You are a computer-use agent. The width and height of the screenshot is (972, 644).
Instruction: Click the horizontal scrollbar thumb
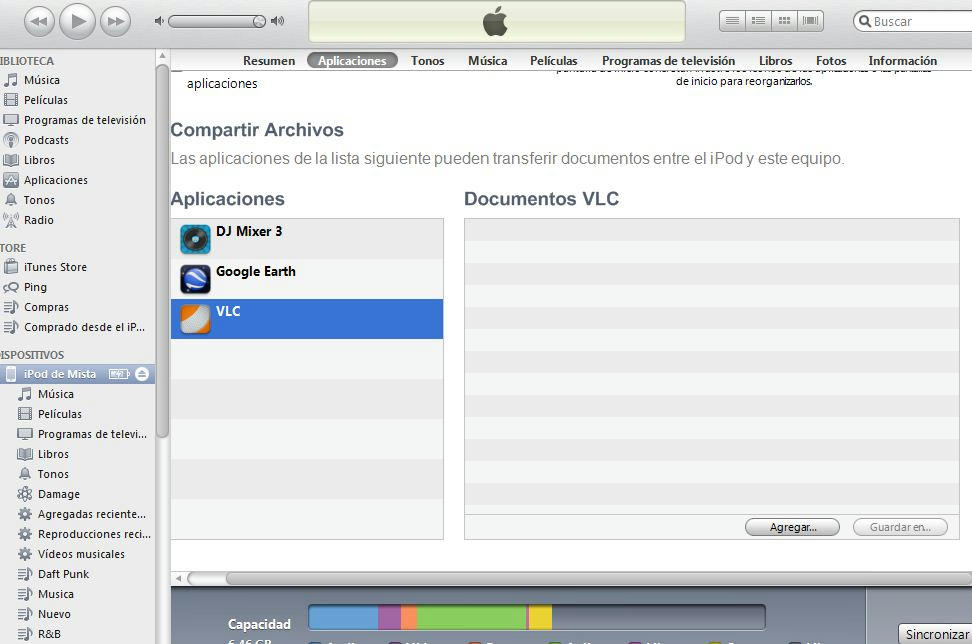598,578
